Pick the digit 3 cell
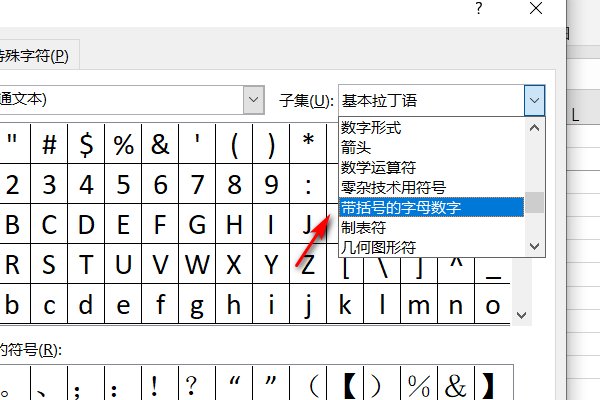 pos(49,184)
